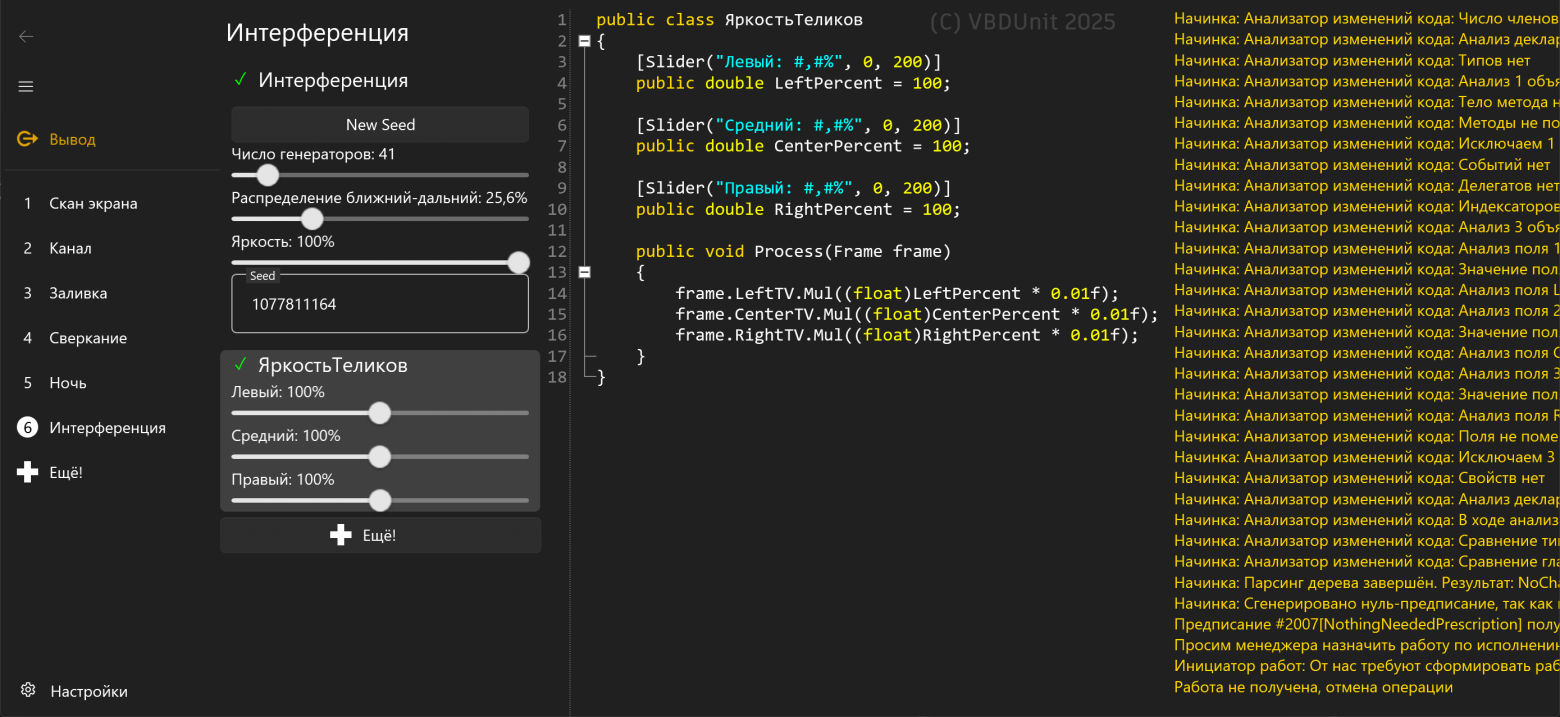This screenshot has height=717, width=1560.
Task: Click log line Просим менеджера назначить работу
Action: (x=1366, y=645)
